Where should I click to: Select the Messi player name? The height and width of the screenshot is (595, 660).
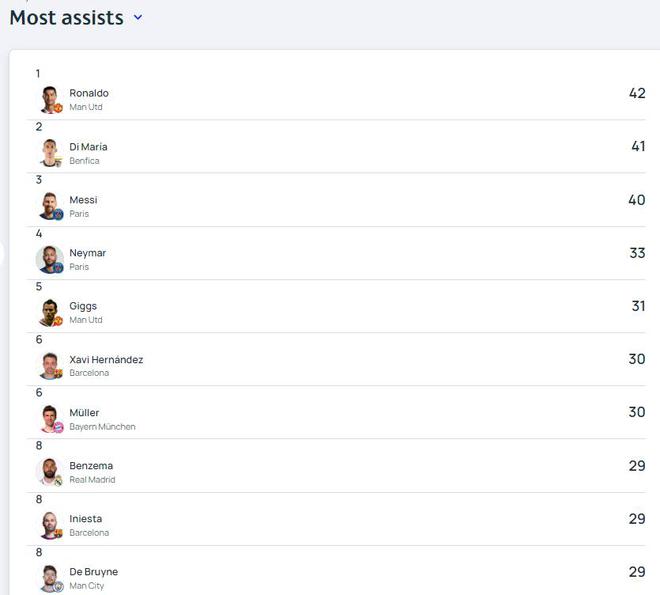pyautogui.click(x=83, y=200)
